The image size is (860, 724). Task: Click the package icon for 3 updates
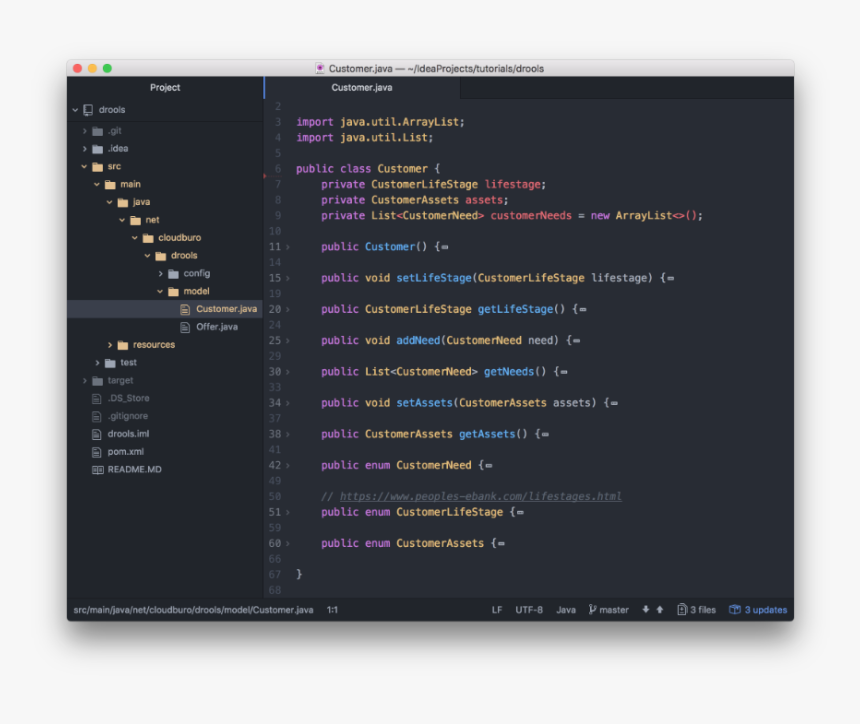[x=735, y=610]
